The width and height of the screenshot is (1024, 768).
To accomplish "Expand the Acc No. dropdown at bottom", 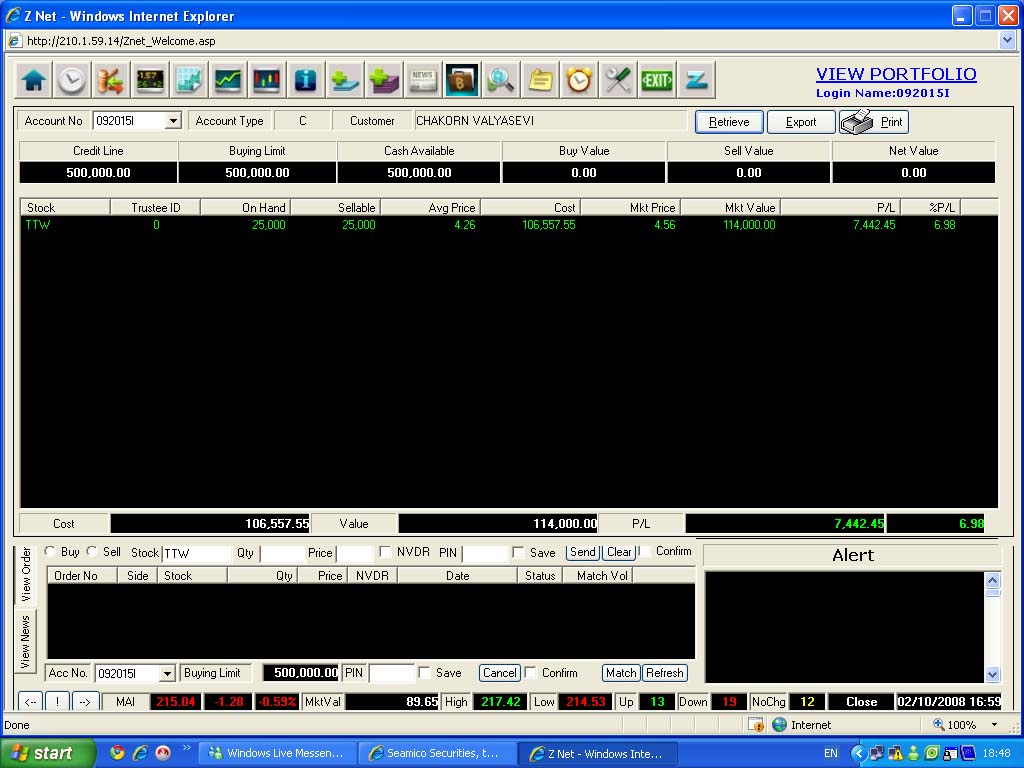I will click(x=167, y=673).
